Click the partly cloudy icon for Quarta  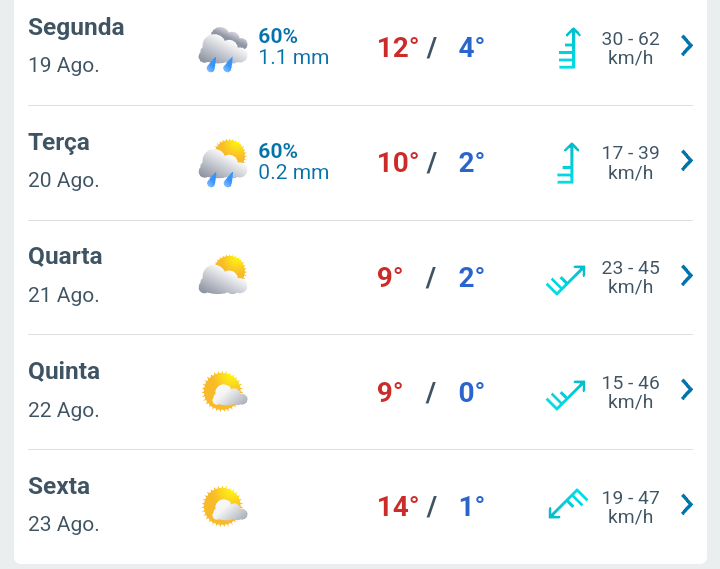pyautogui.click(x=223, y=275)
